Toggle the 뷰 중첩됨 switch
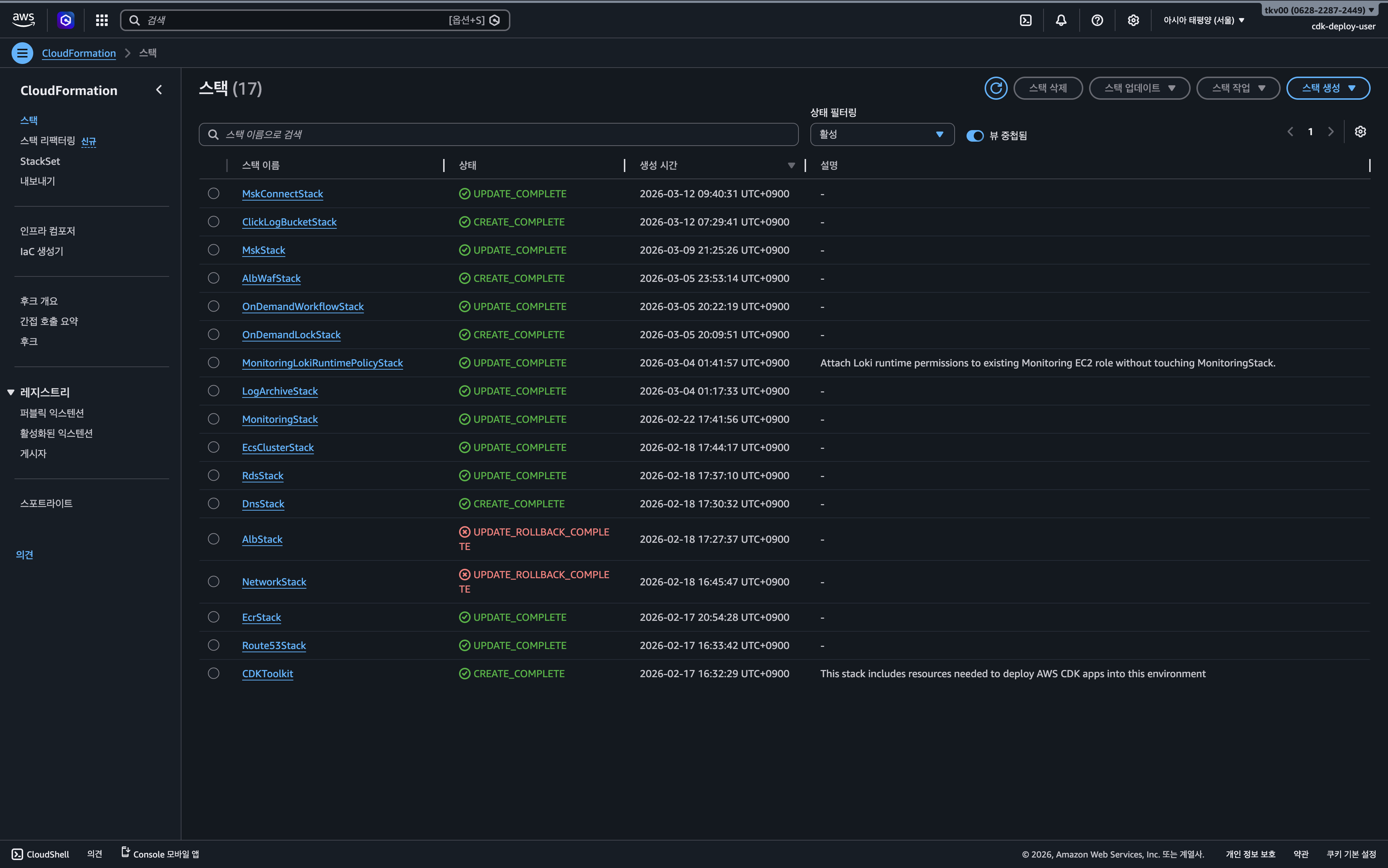 point(974,136)
